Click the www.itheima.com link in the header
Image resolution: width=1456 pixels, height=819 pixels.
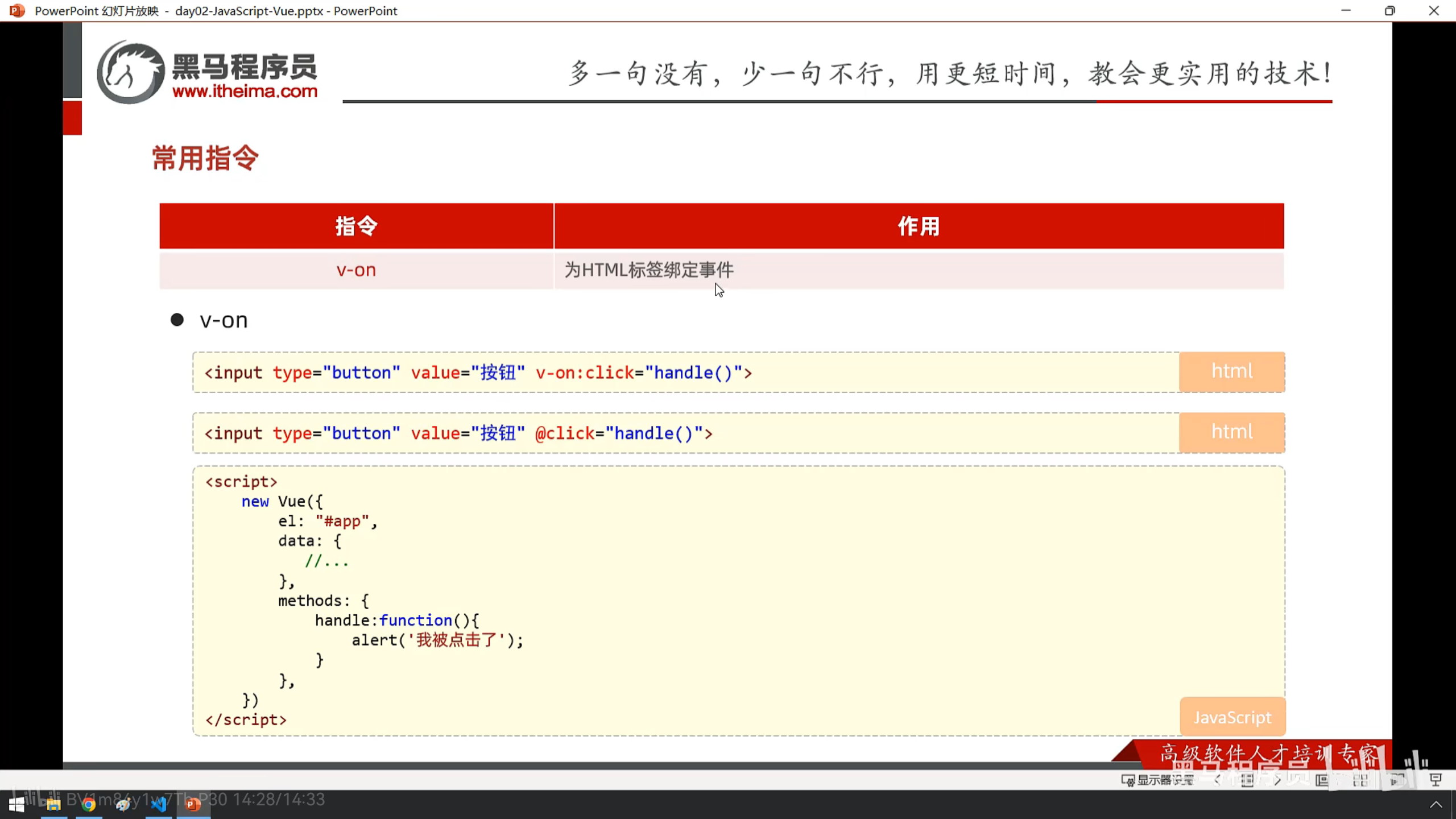tap(245, 91)
